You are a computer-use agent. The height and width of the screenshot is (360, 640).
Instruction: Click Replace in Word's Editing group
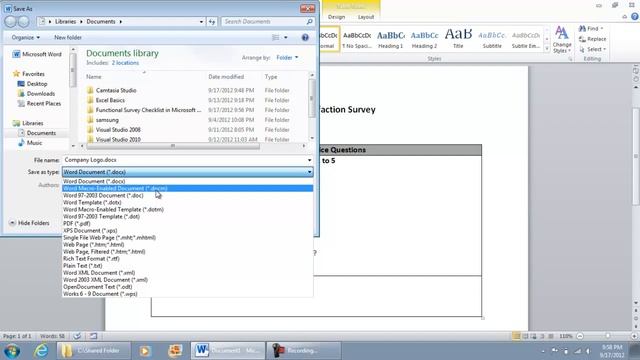pyautogui.click(x=593, y=39)
